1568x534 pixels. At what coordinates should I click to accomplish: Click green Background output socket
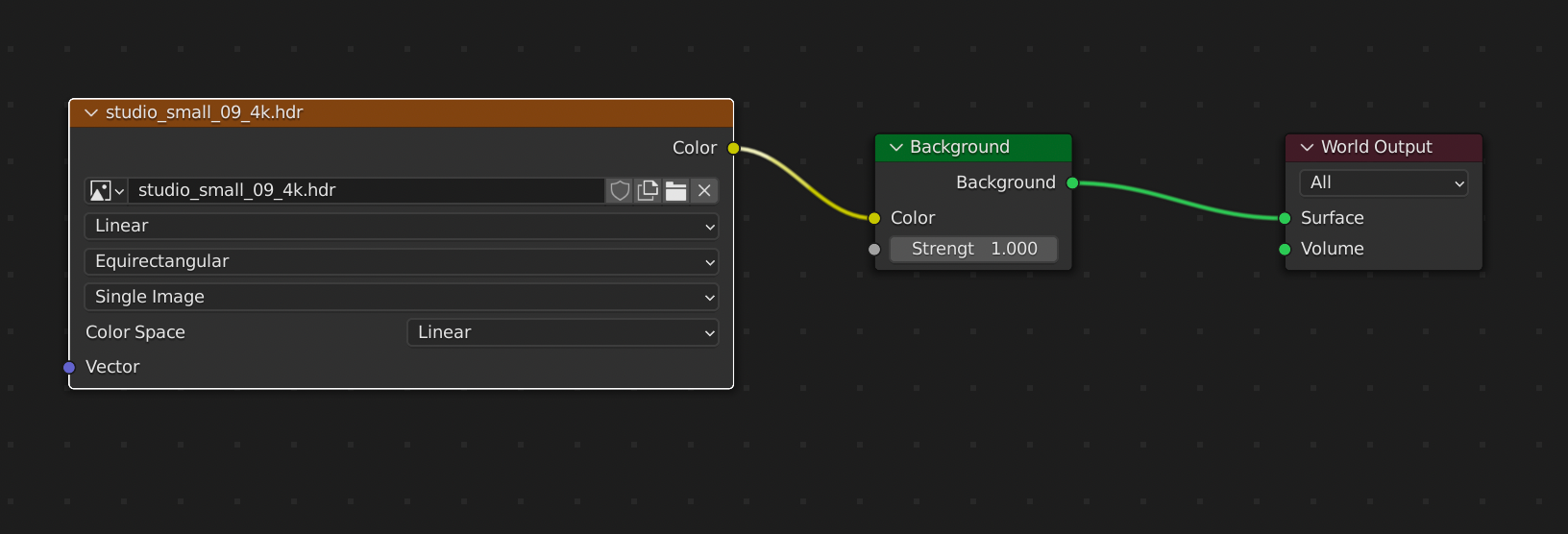[x=1072, y=182]
